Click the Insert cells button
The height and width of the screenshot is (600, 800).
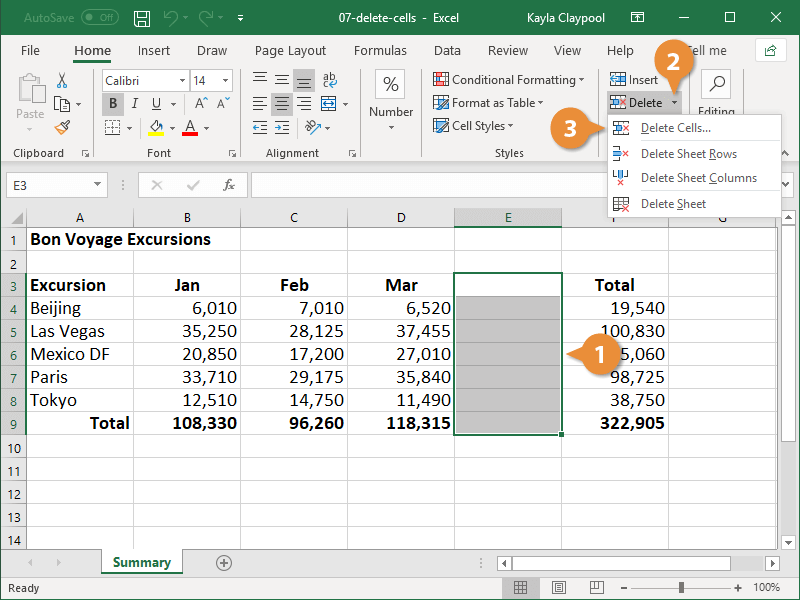pyautogui.click(x=634, y=80)
